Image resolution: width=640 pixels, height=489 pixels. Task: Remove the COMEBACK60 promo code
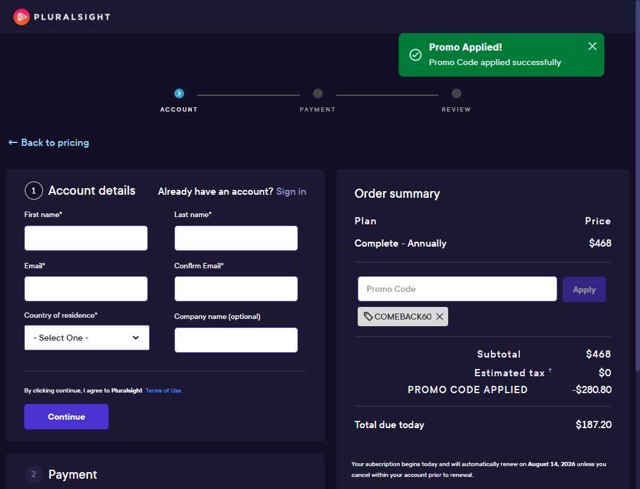click(440, 317)
